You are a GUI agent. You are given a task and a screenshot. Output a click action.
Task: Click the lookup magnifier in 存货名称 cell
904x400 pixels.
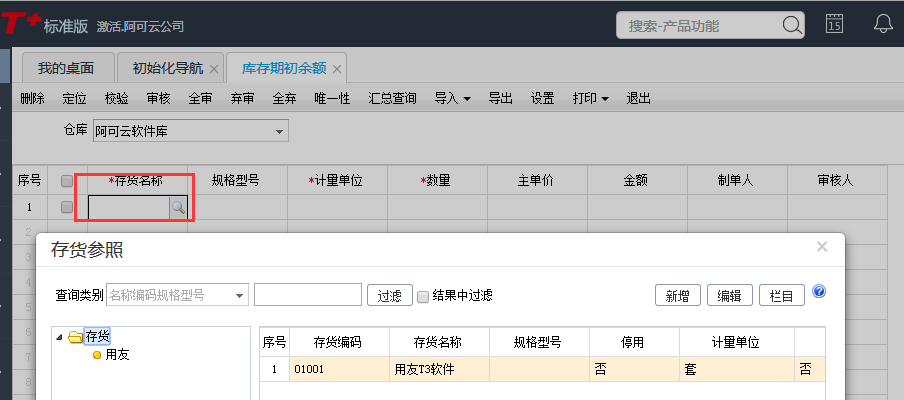coord(177,207)
